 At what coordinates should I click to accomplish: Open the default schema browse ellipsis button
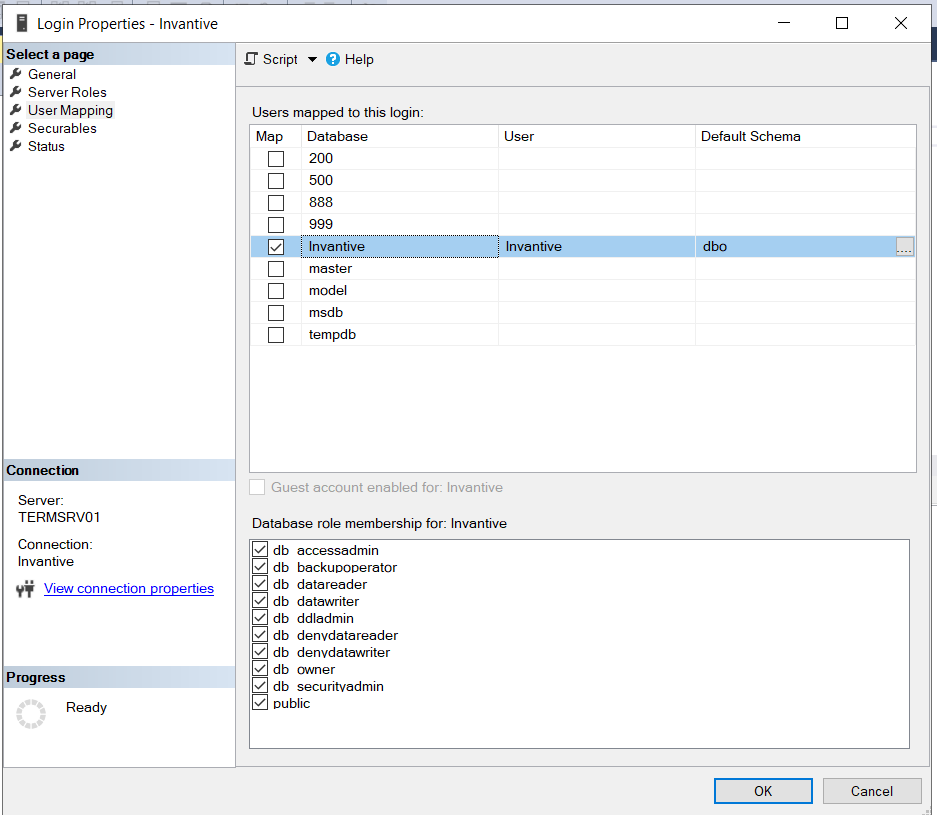pos(905,246)
